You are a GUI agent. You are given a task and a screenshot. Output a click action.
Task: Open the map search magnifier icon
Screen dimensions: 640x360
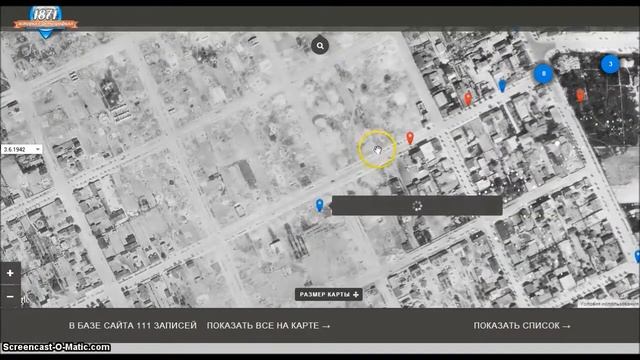pyautogui.click(x=320, y=46)
